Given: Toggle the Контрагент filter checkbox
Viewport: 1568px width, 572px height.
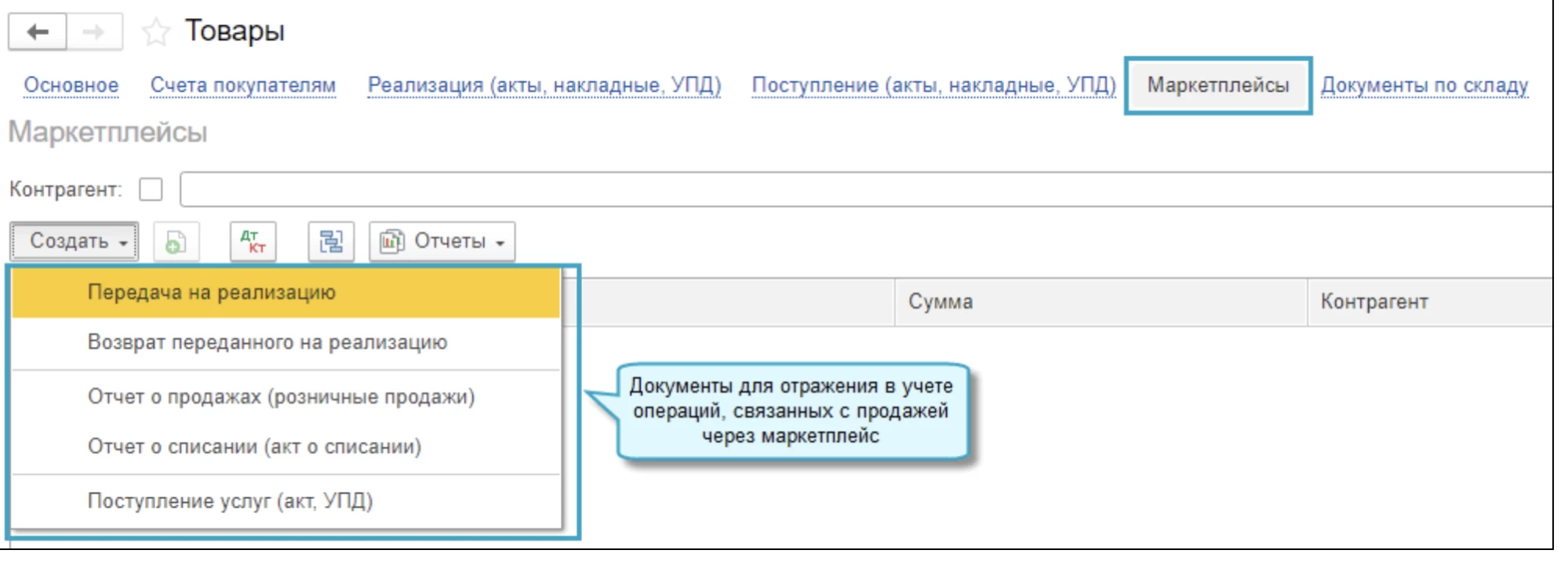Looking at the screenshot, I should coord(151,190).
